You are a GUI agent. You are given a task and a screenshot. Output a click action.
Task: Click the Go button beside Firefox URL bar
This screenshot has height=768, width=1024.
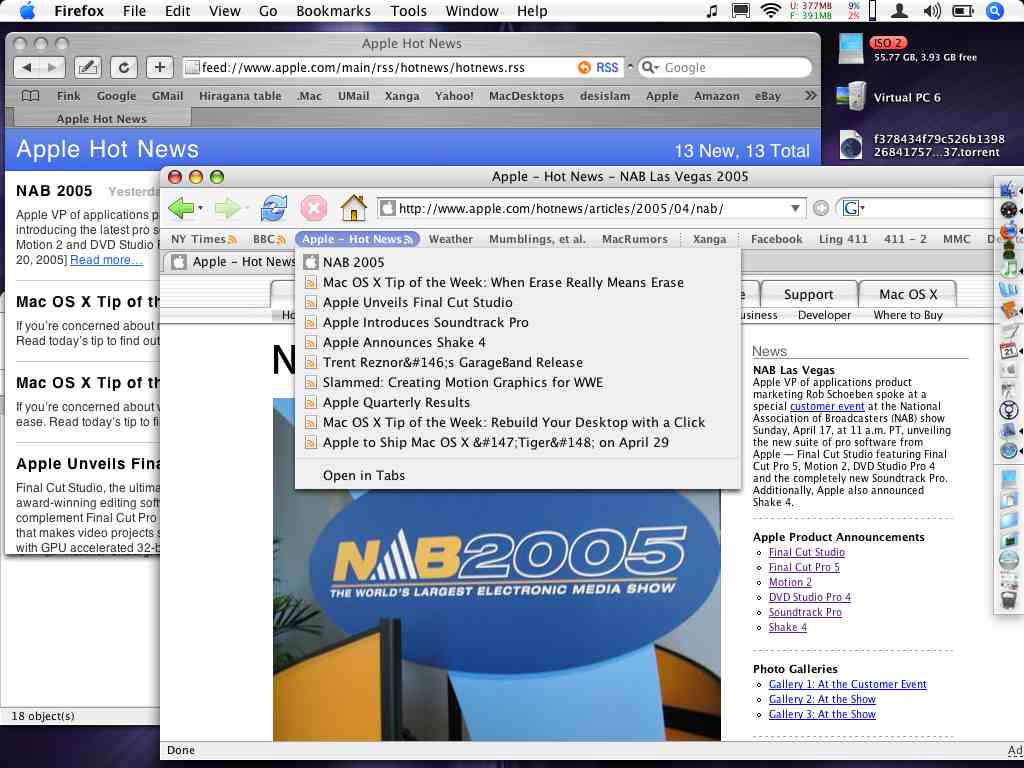click(x=821, y=208)
